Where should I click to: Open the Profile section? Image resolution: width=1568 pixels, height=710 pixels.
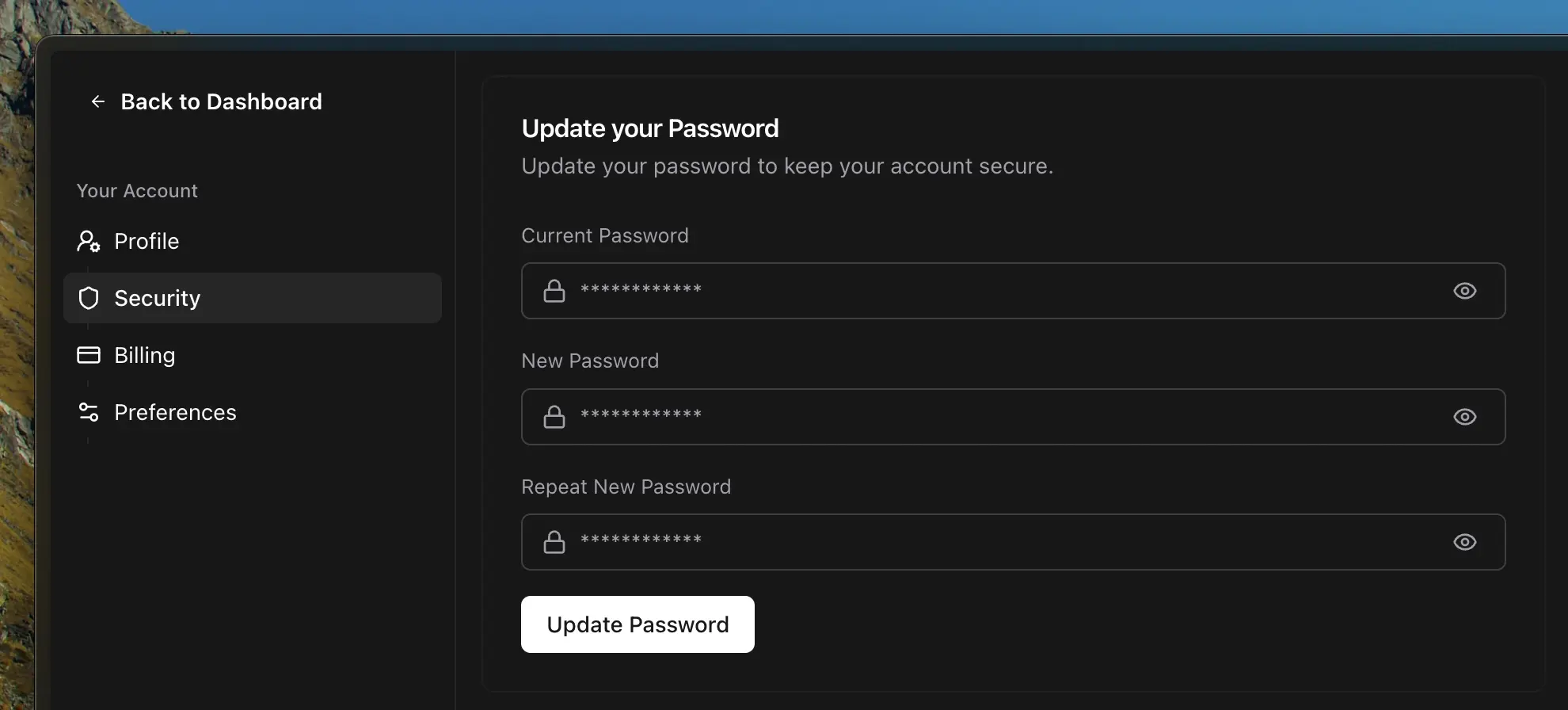pyautogui.click(x=147, y=241)
